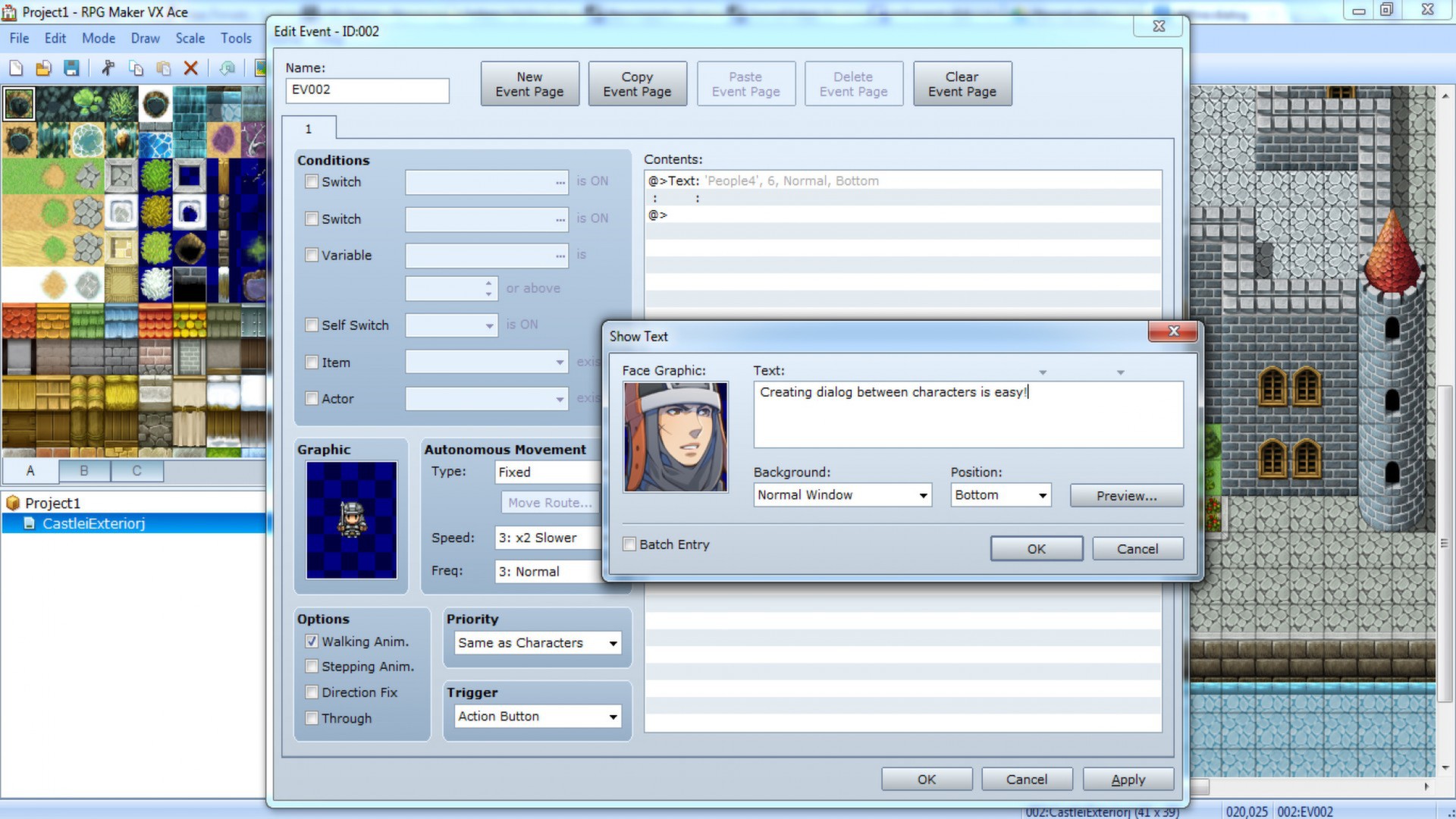Click the cut/scissors icon in toolbar
The height and width of the screenshot is (819, 1456).
108,68
